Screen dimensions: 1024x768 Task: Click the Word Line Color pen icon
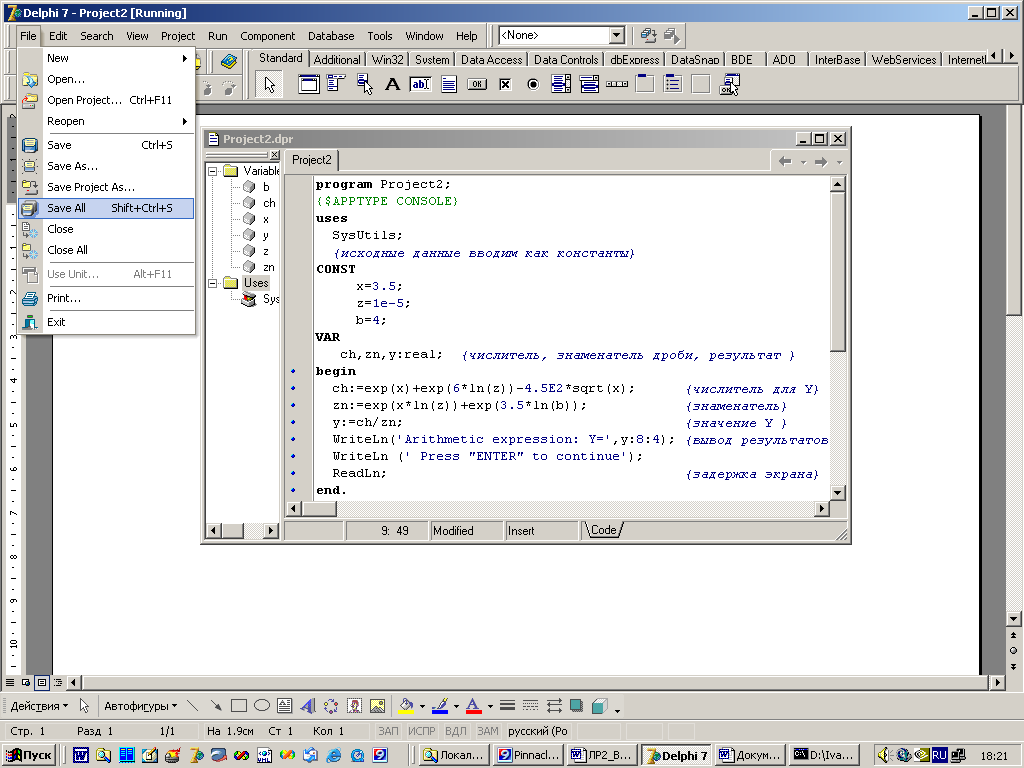[x=440, y=706]
